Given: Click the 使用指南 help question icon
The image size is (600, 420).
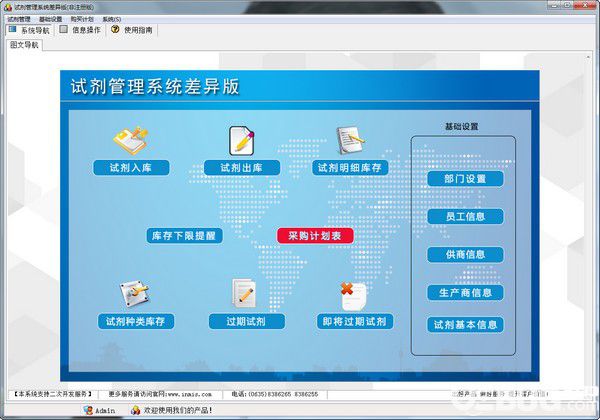Looking at the screenshot, I should click(115, 29).
